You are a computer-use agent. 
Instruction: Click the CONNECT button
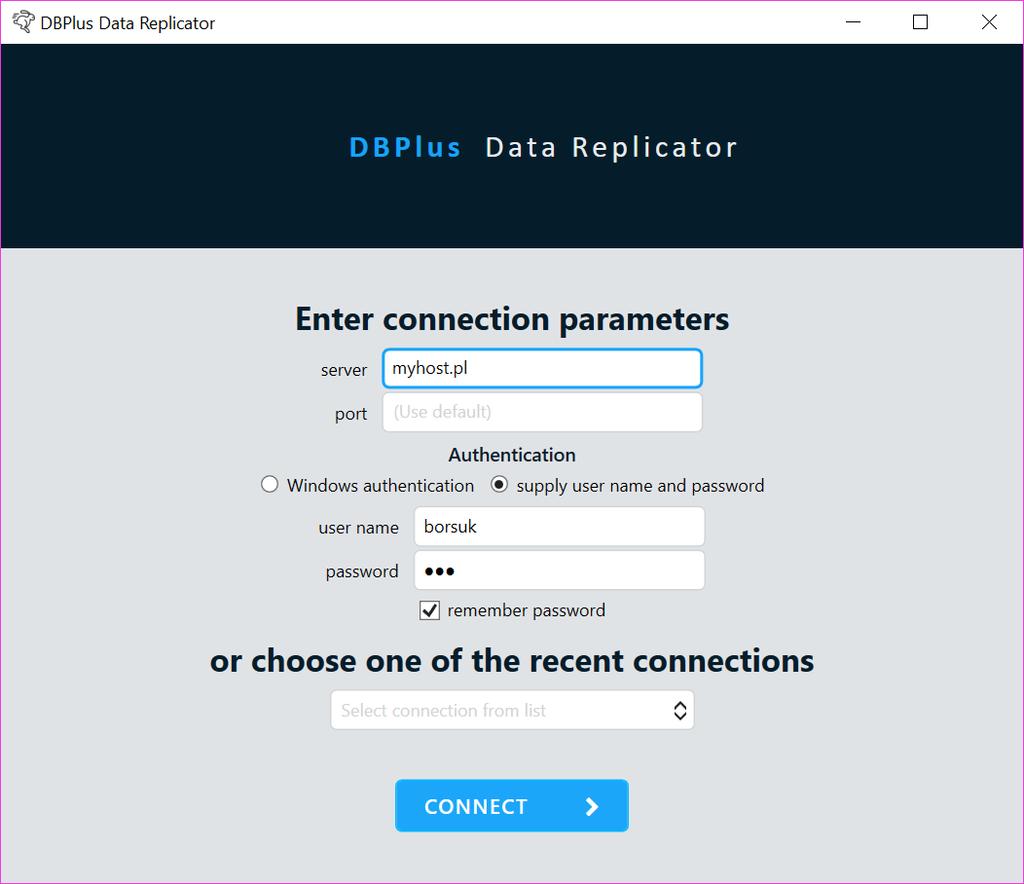point(512,806)
